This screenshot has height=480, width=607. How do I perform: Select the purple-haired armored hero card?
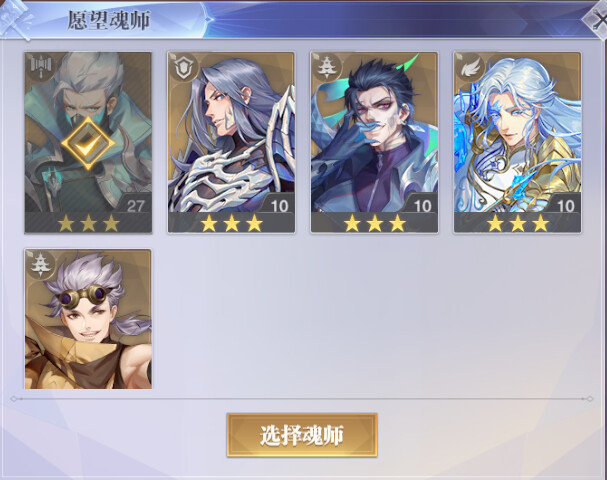coord(231,142)
